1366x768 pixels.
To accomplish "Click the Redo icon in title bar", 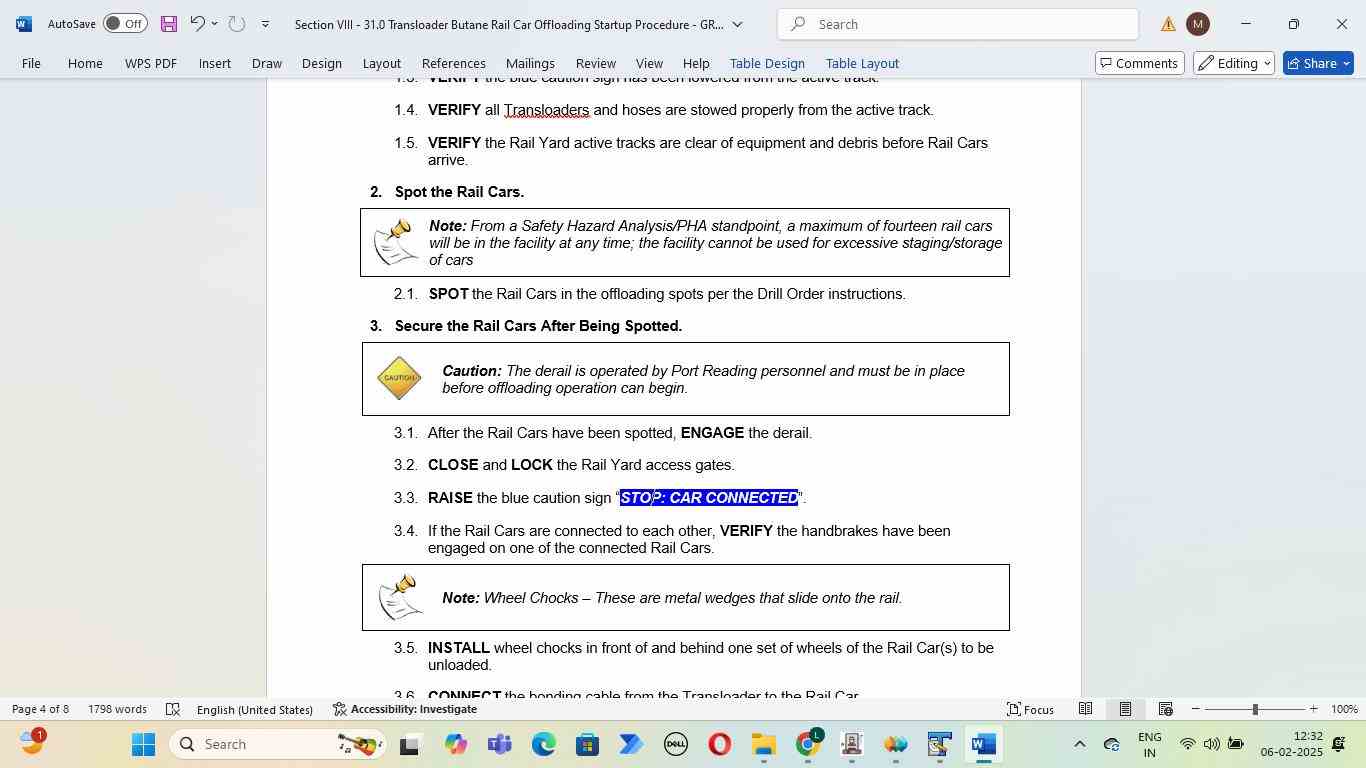I will click(236, 24).
